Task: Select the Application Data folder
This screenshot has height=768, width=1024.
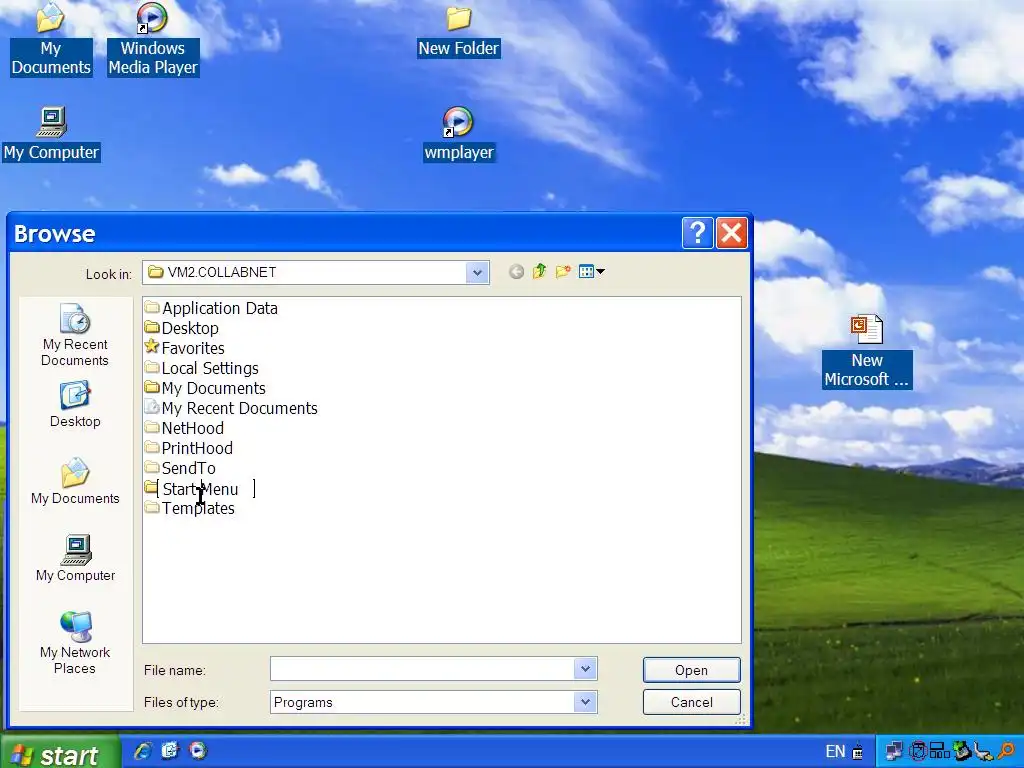Action: 212,308
